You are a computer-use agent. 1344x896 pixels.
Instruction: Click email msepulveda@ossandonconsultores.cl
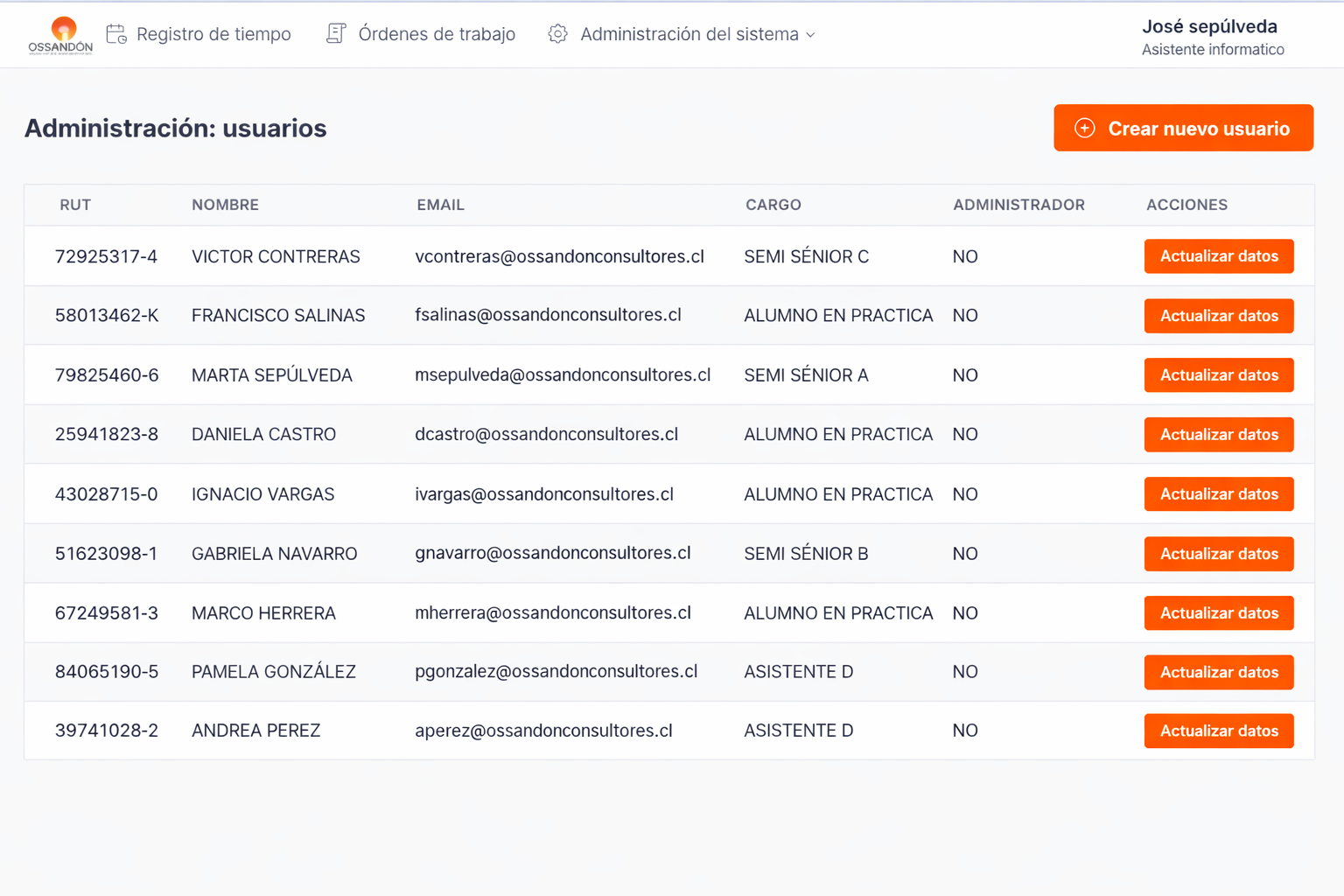[563, 375]
